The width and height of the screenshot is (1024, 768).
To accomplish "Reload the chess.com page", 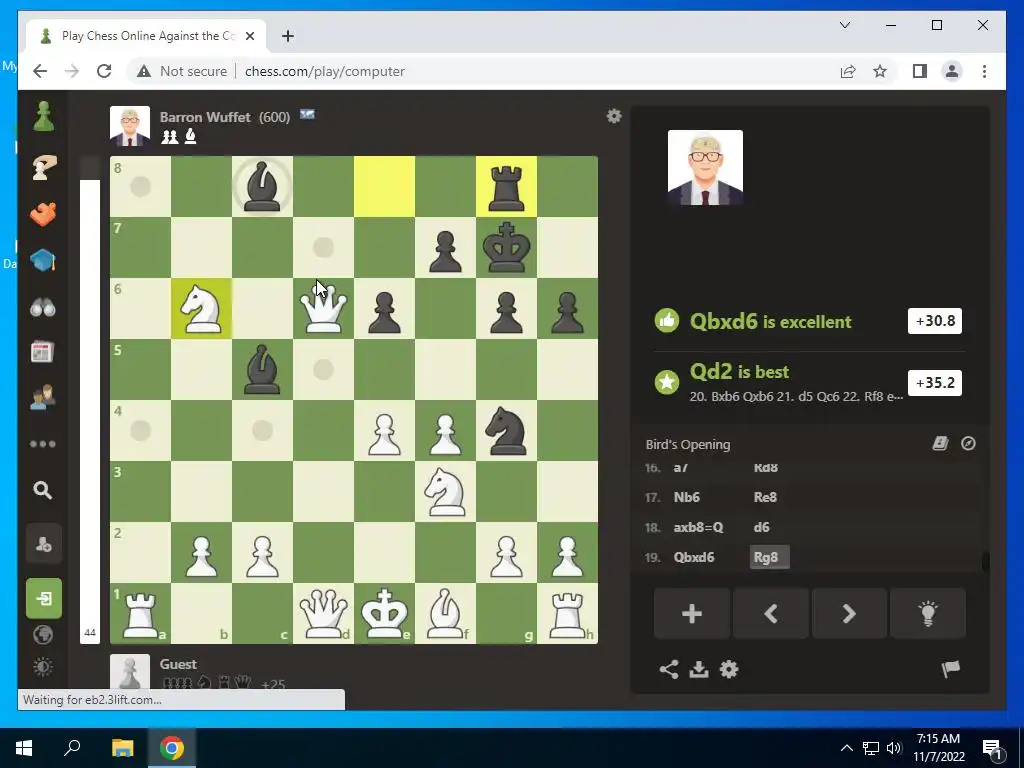I will click(x=104, y=71).
